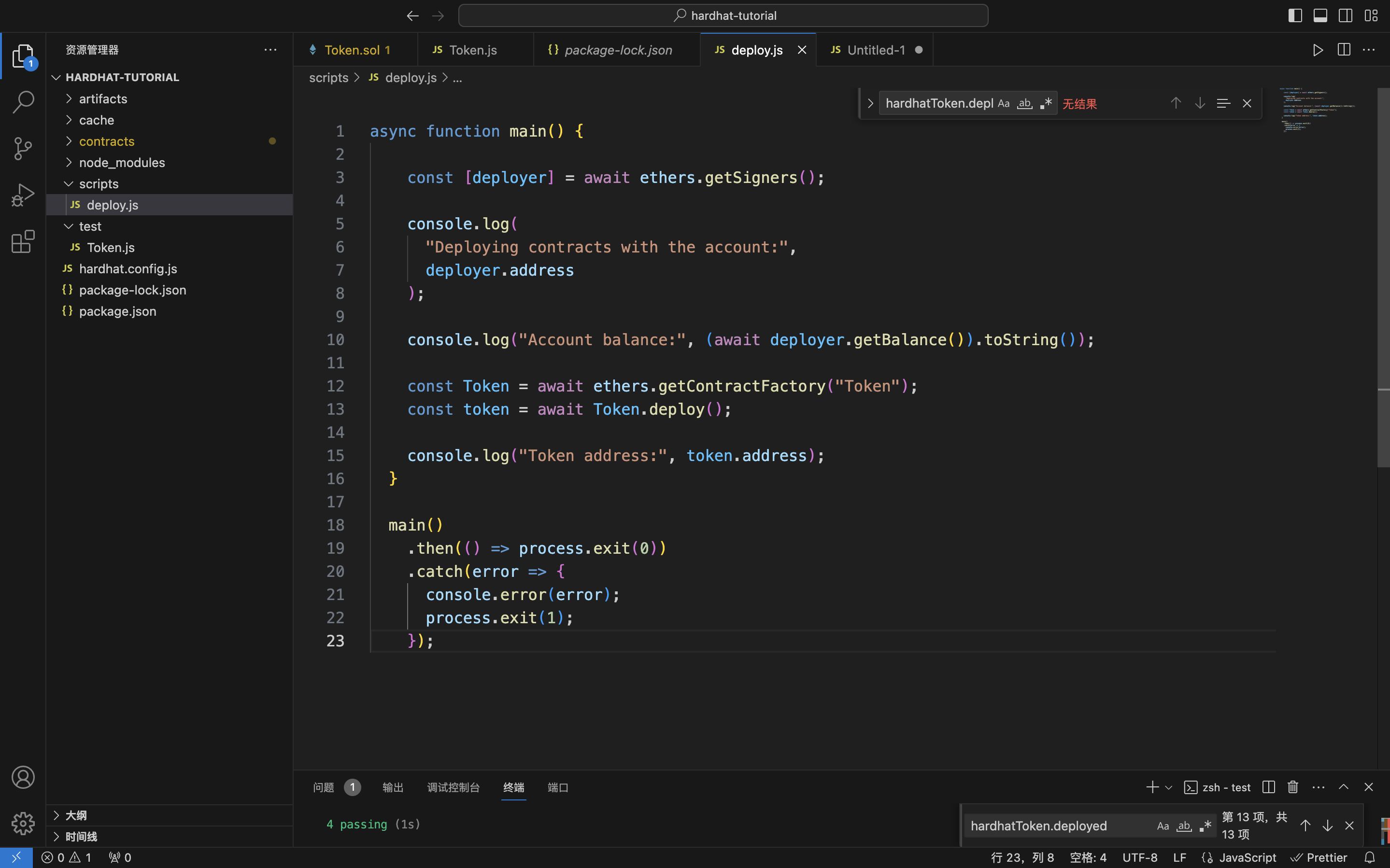The height and width of the screenshot is (868, 1390).
Task: Switch to the Token.js editor tab
Action: tap(475, 50)
